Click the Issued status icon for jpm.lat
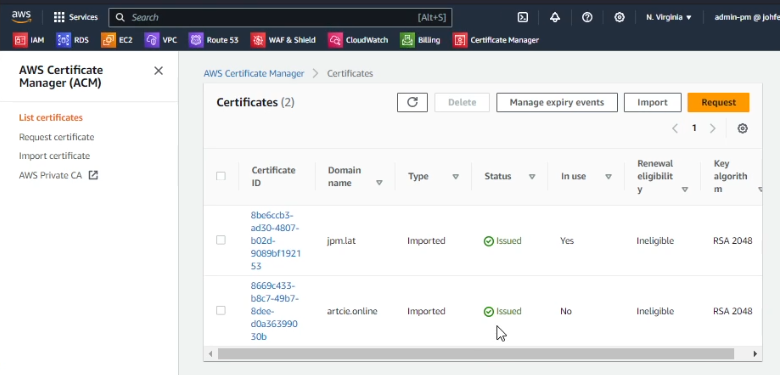This screenshot has width=780, height=375. click(x=488, y=241)
